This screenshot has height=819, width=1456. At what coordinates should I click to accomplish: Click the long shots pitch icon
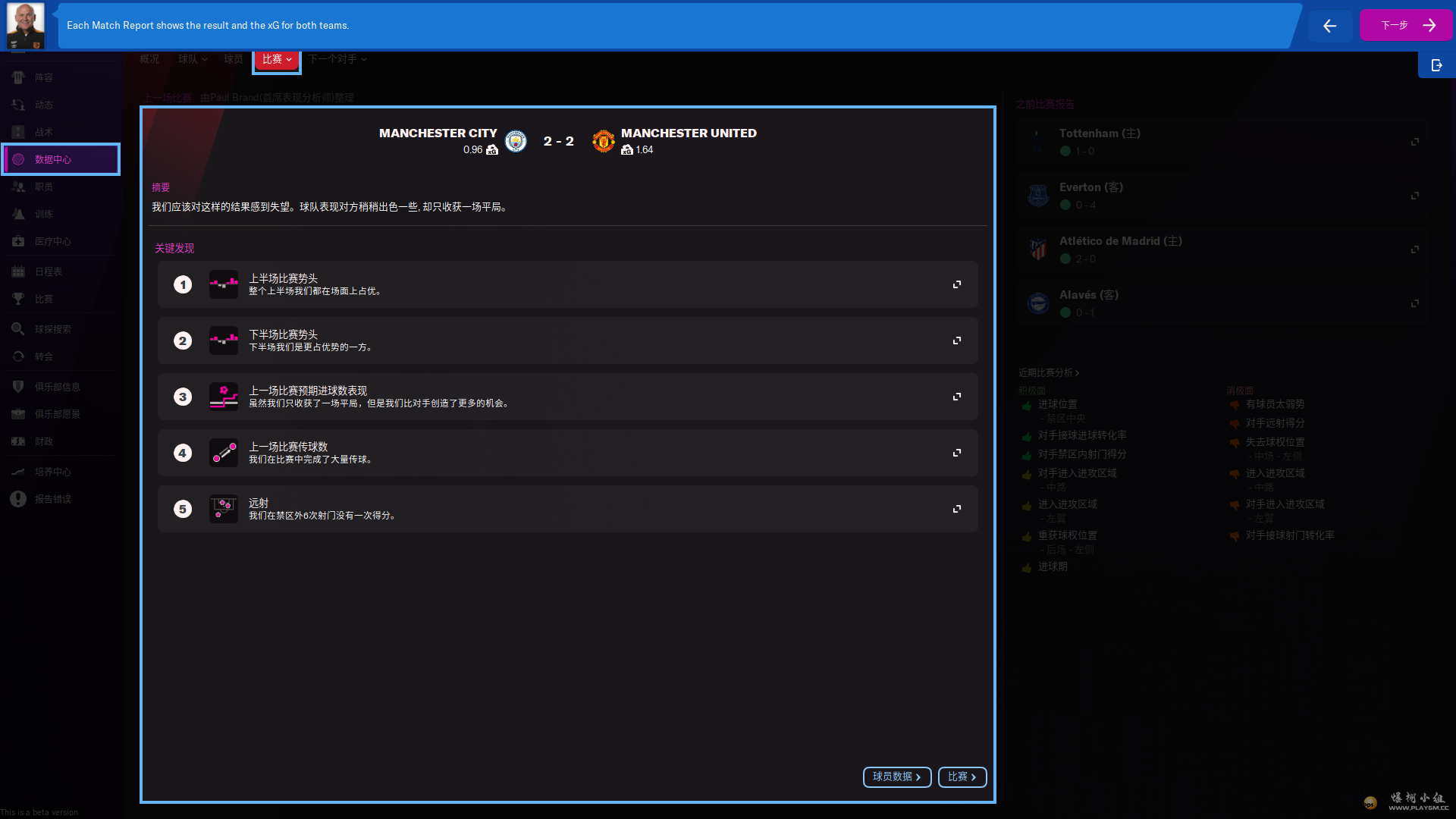tap(224, 509)
